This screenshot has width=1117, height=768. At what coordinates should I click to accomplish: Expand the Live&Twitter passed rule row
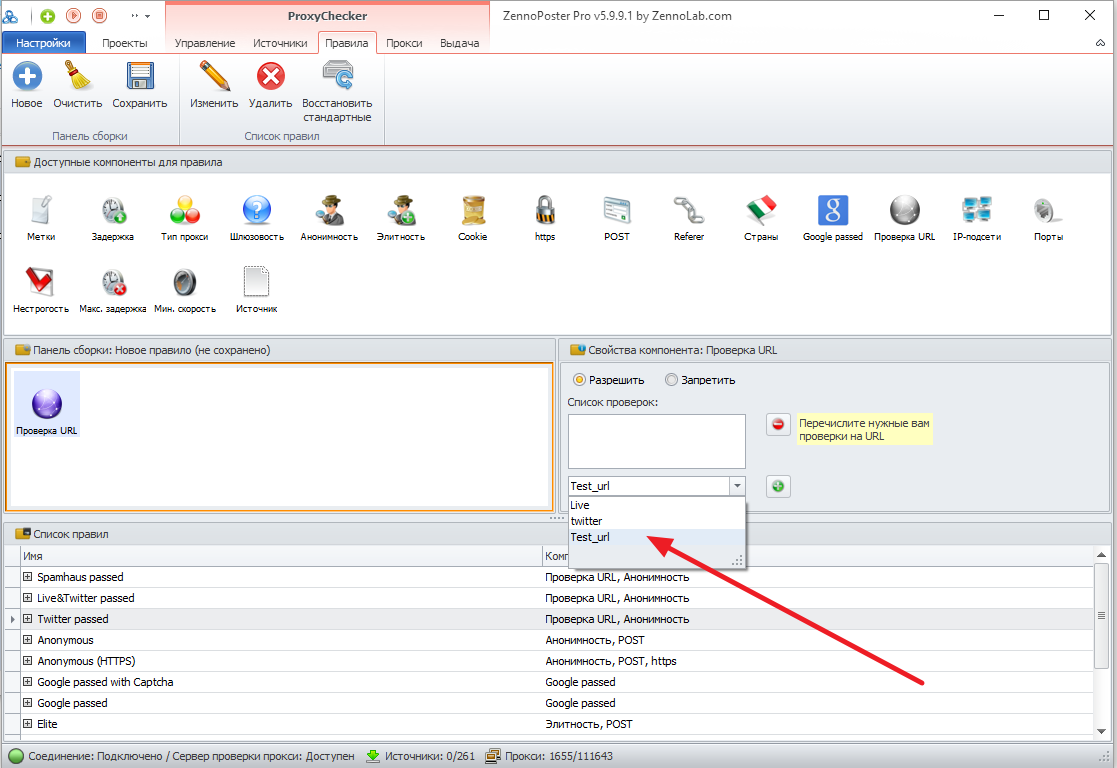click(28, 598)
